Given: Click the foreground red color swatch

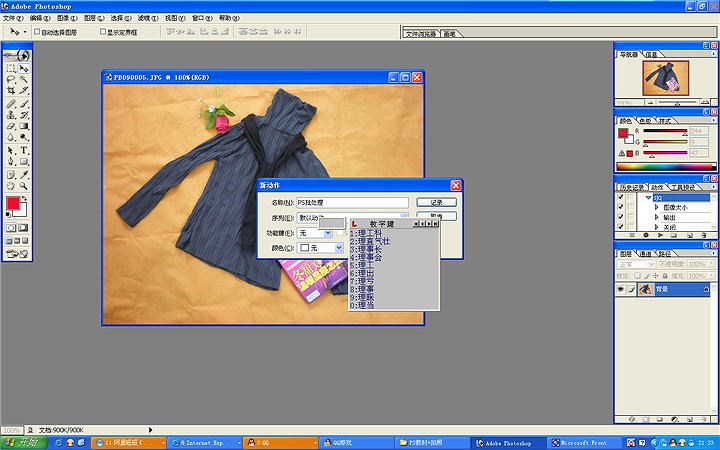Looking at the screenshot, I should [x=14, y=204].
